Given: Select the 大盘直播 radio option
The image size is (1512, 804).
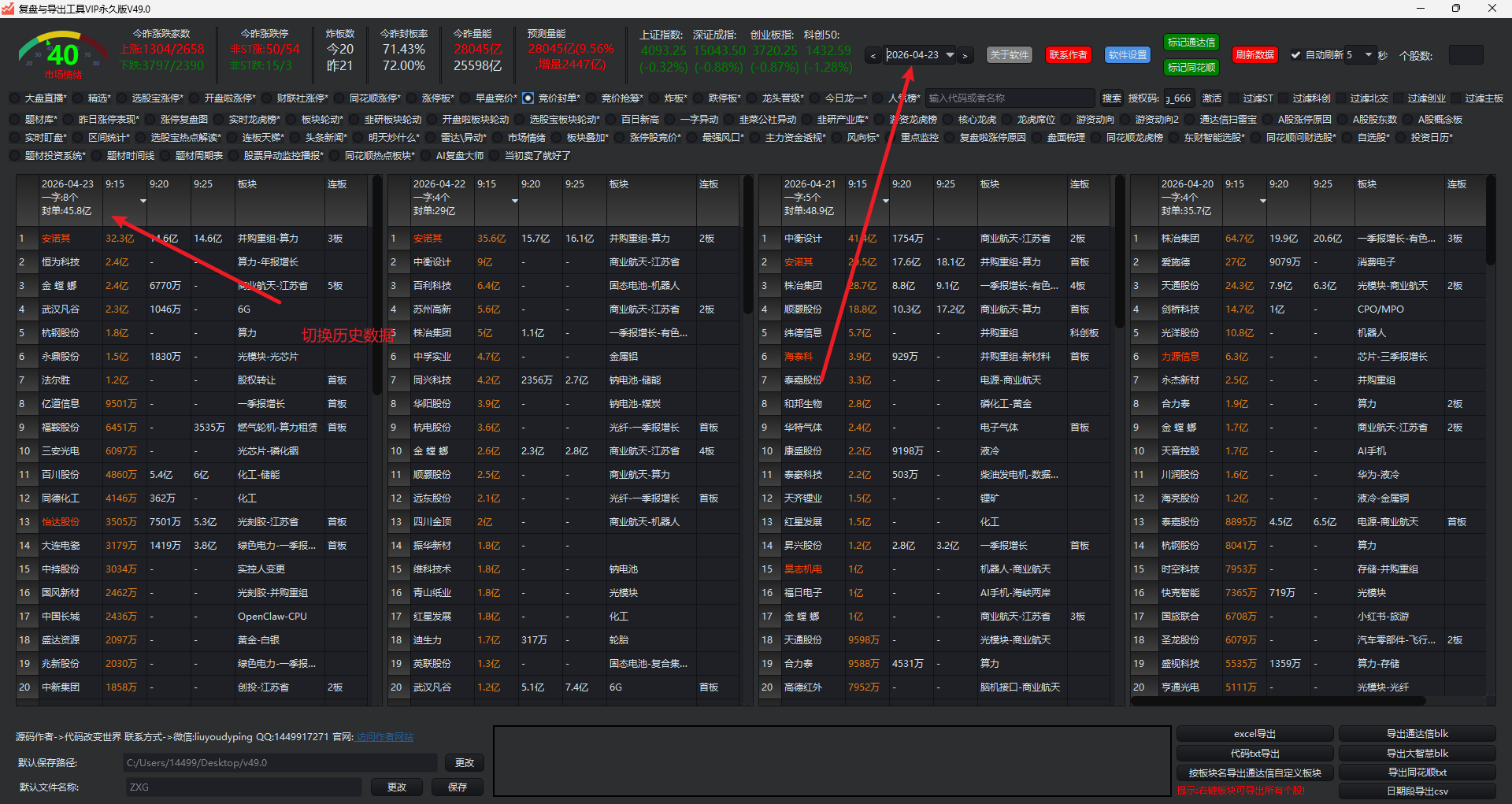Looking at the screenshot, I should (15, 98).
